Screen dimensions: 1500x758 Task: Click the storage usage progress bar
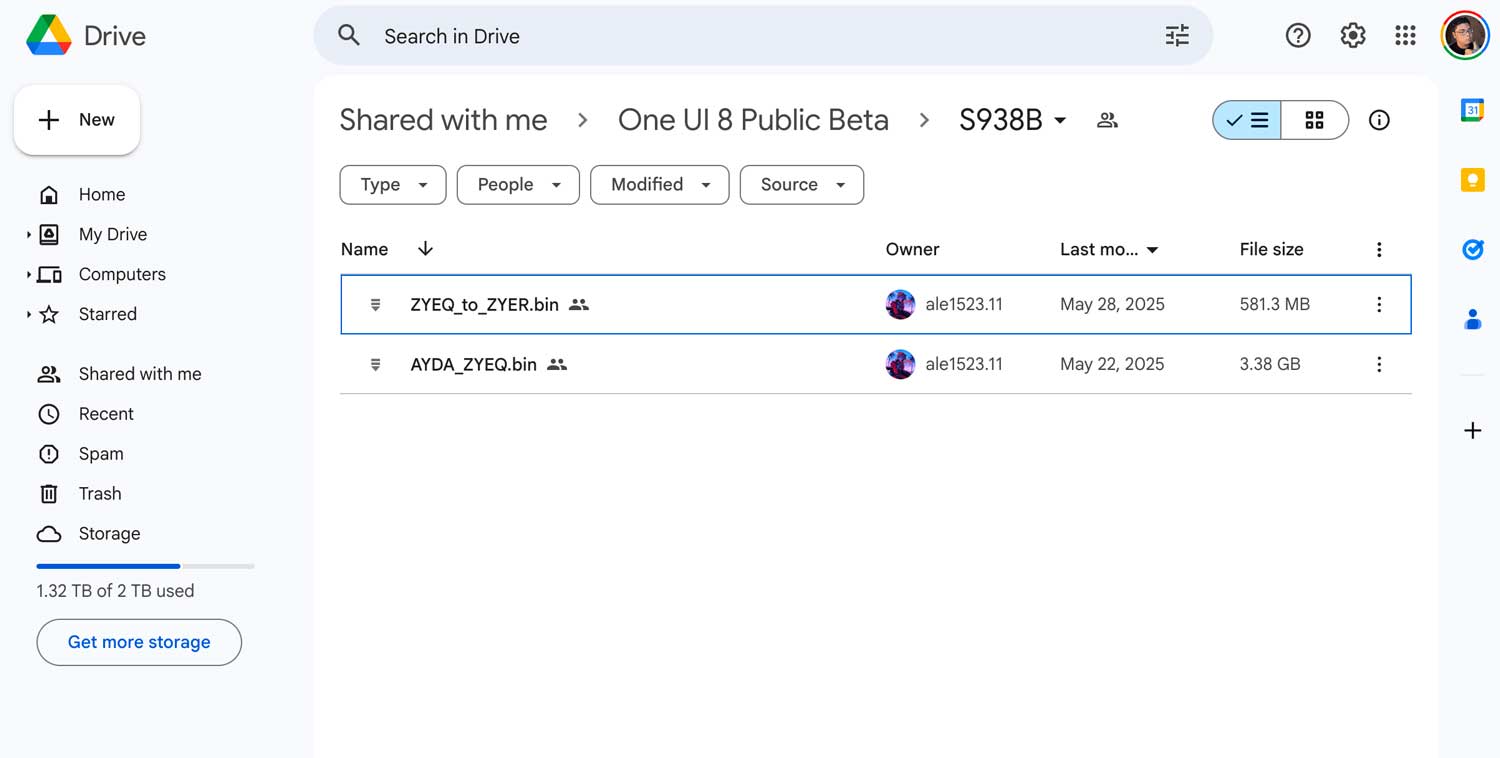pyautogui.click(x=145, y=566)
